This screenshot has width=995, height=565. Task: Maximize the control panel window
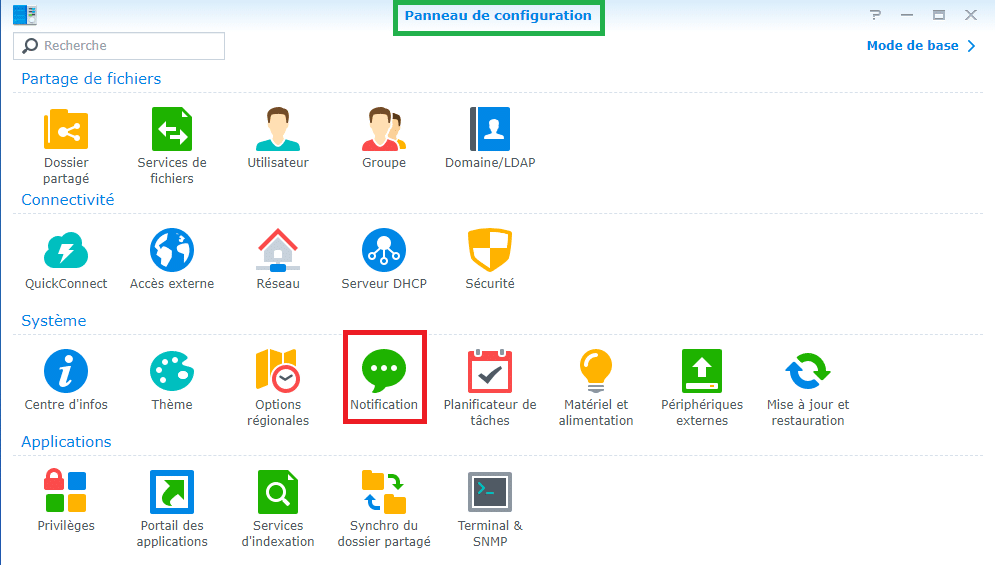tap(939, 15)
